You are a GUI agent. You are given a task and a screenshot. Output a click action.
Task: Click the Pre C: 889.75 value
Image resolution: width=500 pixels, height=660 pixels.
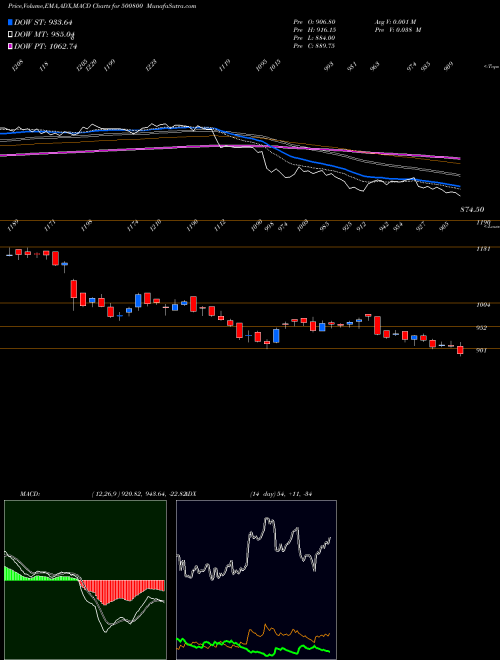314,46
